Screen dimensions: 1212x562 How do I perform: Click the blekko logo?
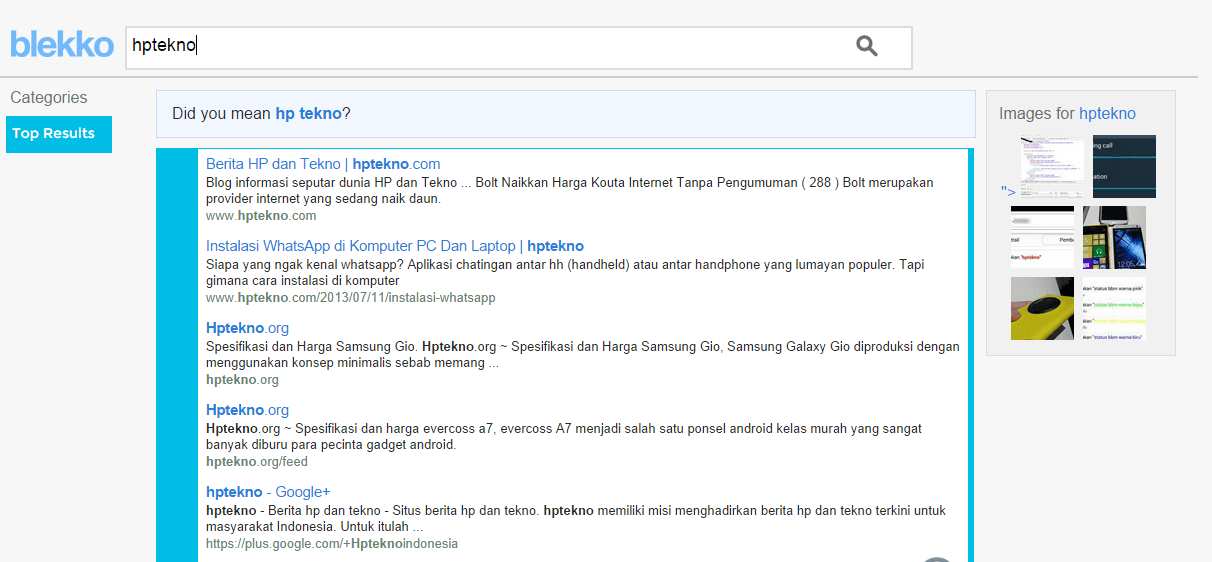click(x=62, y=45)
